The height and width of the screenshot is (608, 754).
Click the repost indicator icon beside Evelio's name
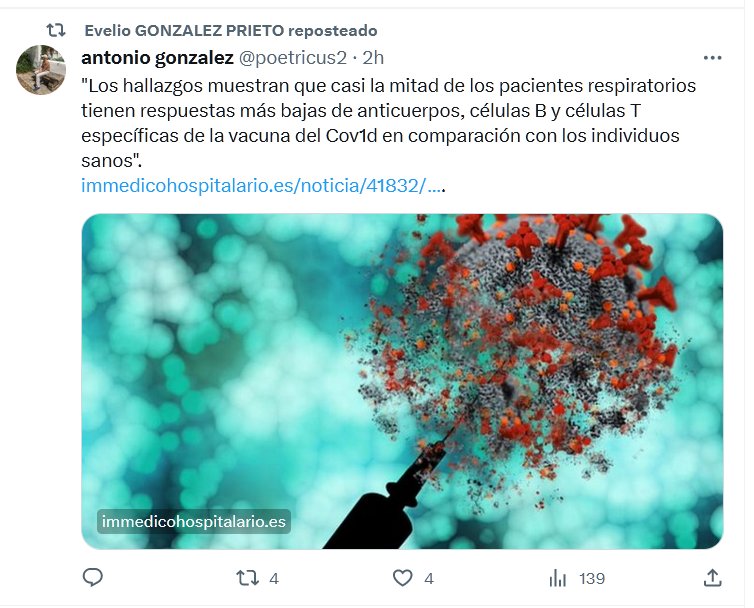56,31
